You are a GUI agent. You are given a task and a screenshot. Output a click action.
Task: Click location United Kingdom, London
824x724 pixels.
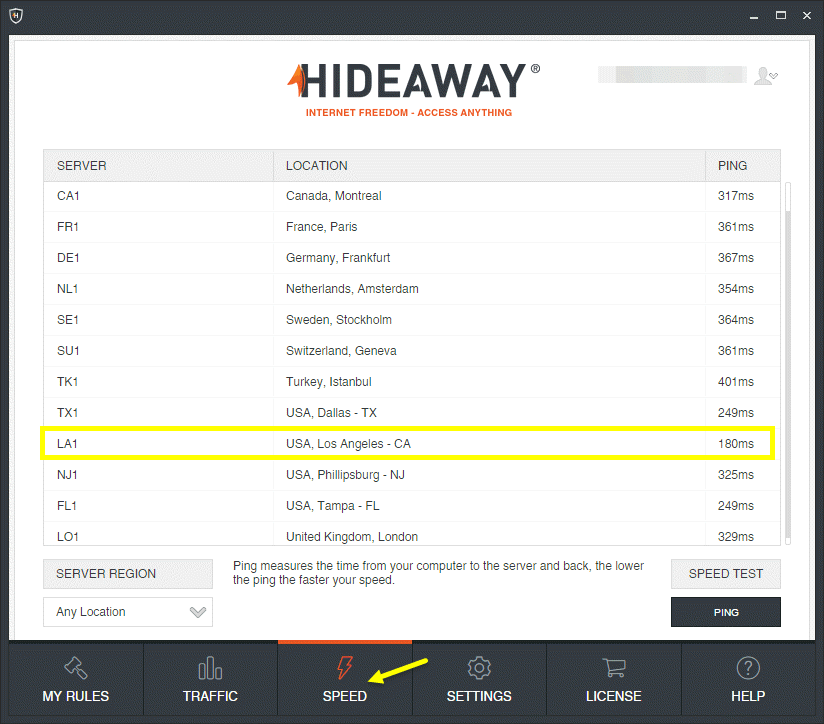tap(352, 537)
